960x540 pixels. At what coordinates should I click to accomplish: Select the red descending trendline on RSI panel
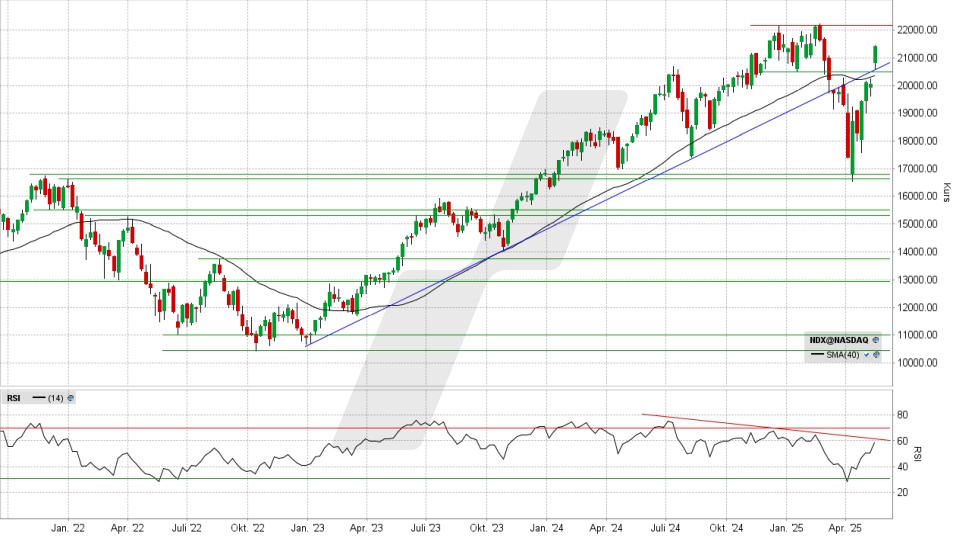click(x=766, y=427)
